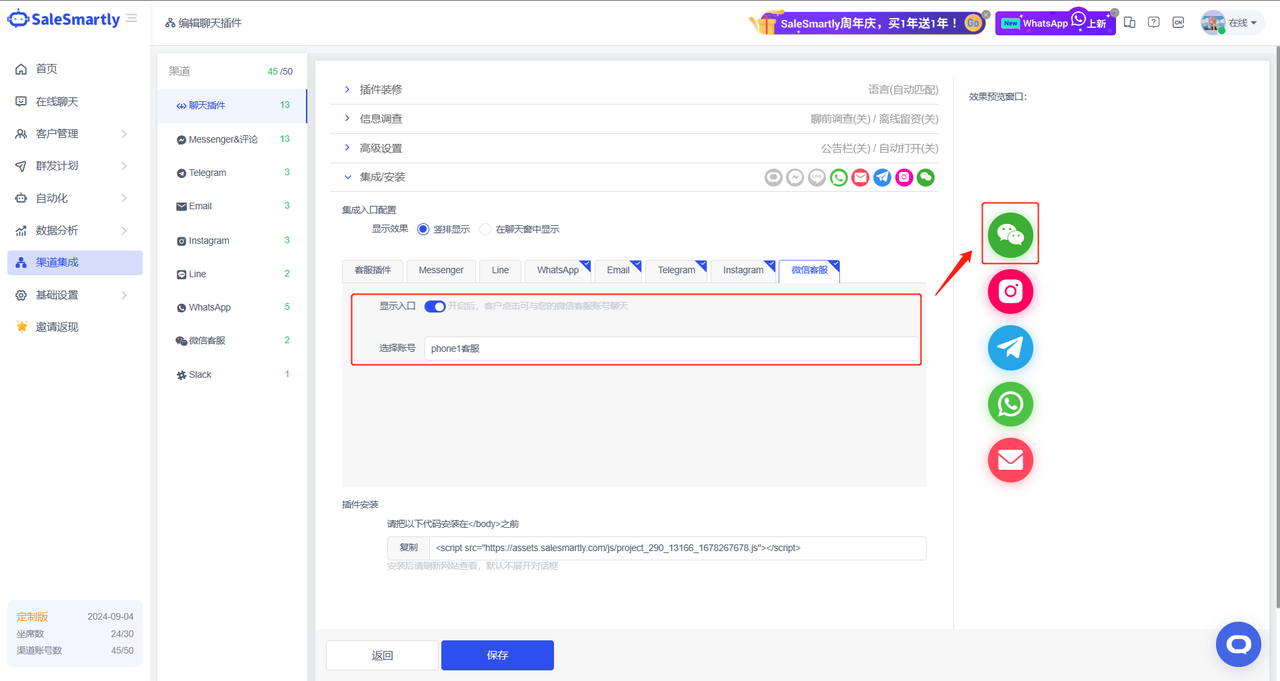Select Slack in the channel list
The height and width of the screenshot is (681, 1280).
(x=232, y=374)
